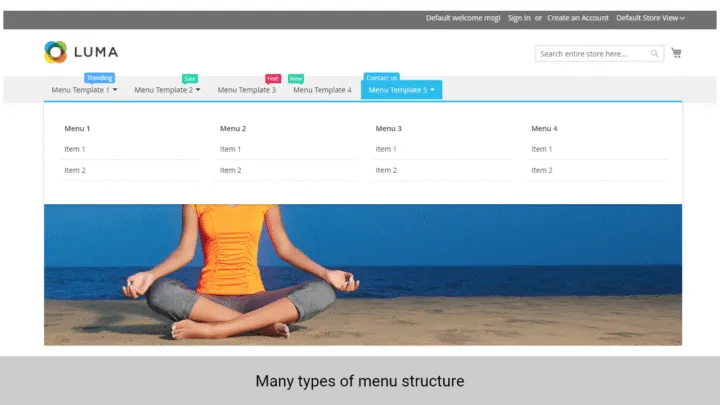Click in the search entire store field
The height and width of the screenshot is (405, 720).
pos(592,54)
